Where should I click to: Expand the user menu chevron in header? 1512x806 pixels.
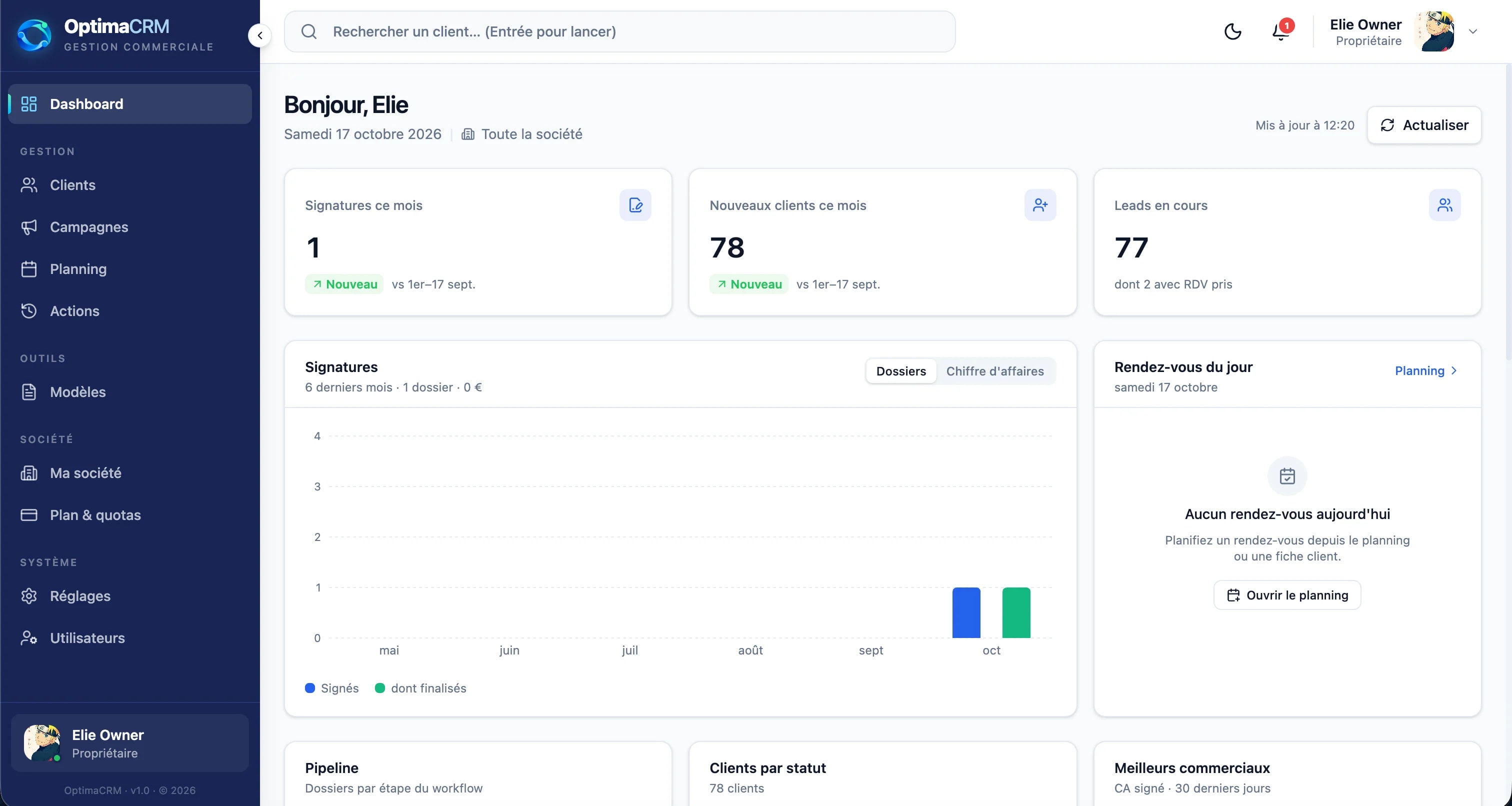[1472, 31]
